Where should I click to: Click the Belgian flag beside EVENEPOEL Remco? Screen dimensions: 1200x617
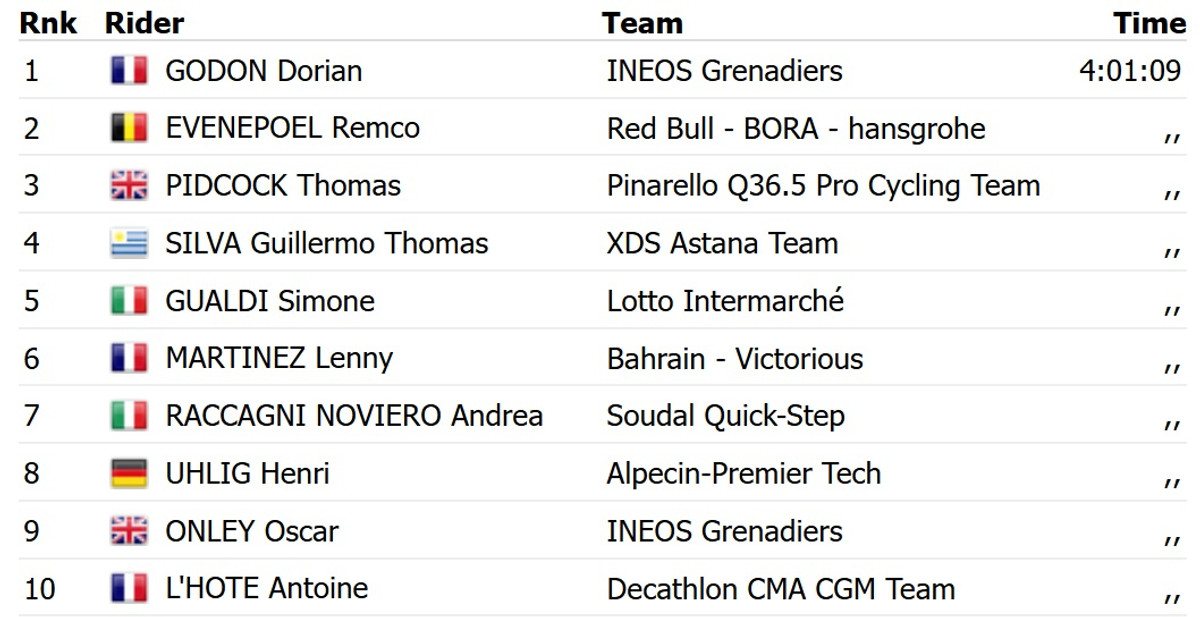pos(129,128)
